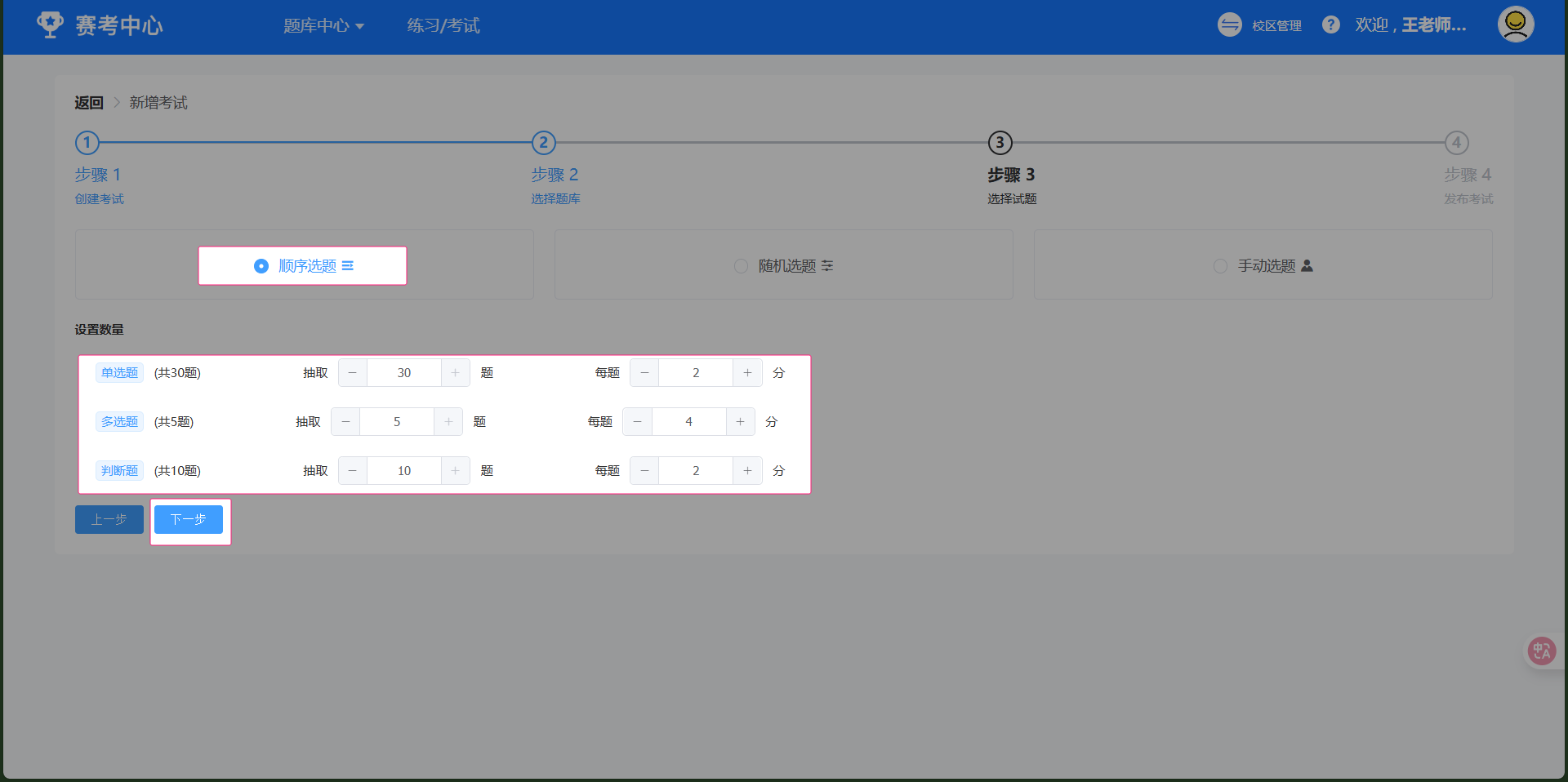Decrease 多选题 draw count

(x=345, y=422)
